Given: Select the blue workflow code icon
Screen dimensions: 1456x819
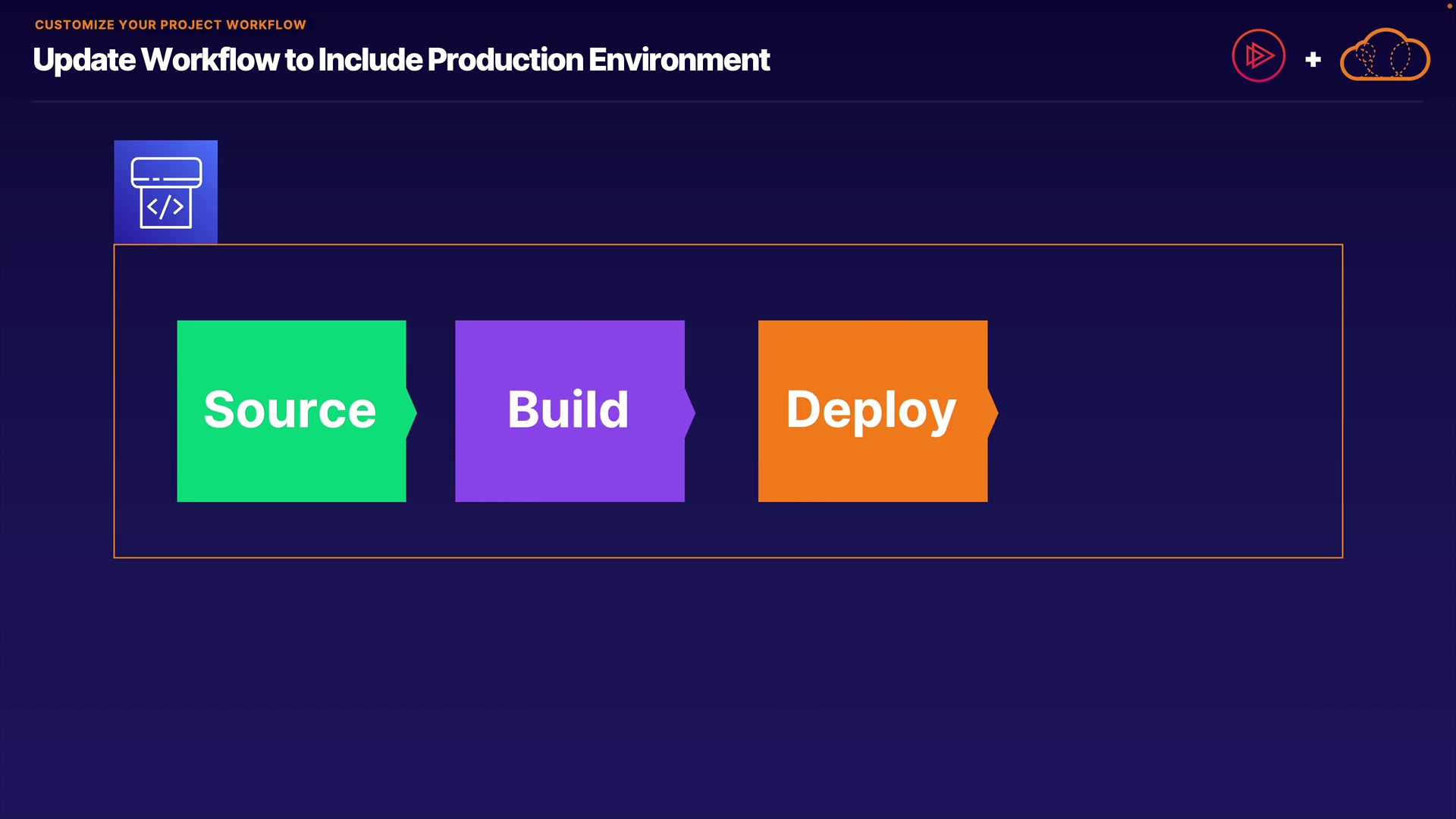Looking at the screenshot, I should click(x=165, y=191).
